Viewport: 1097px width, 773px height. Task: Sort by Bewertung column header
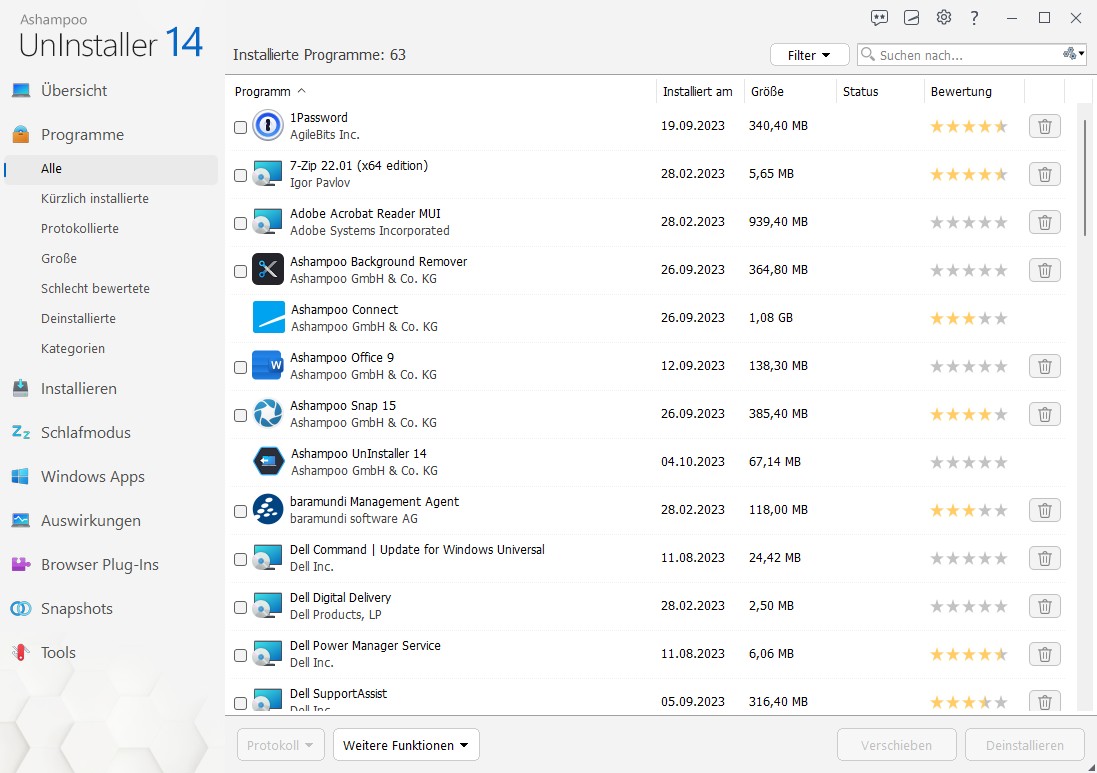961,92
